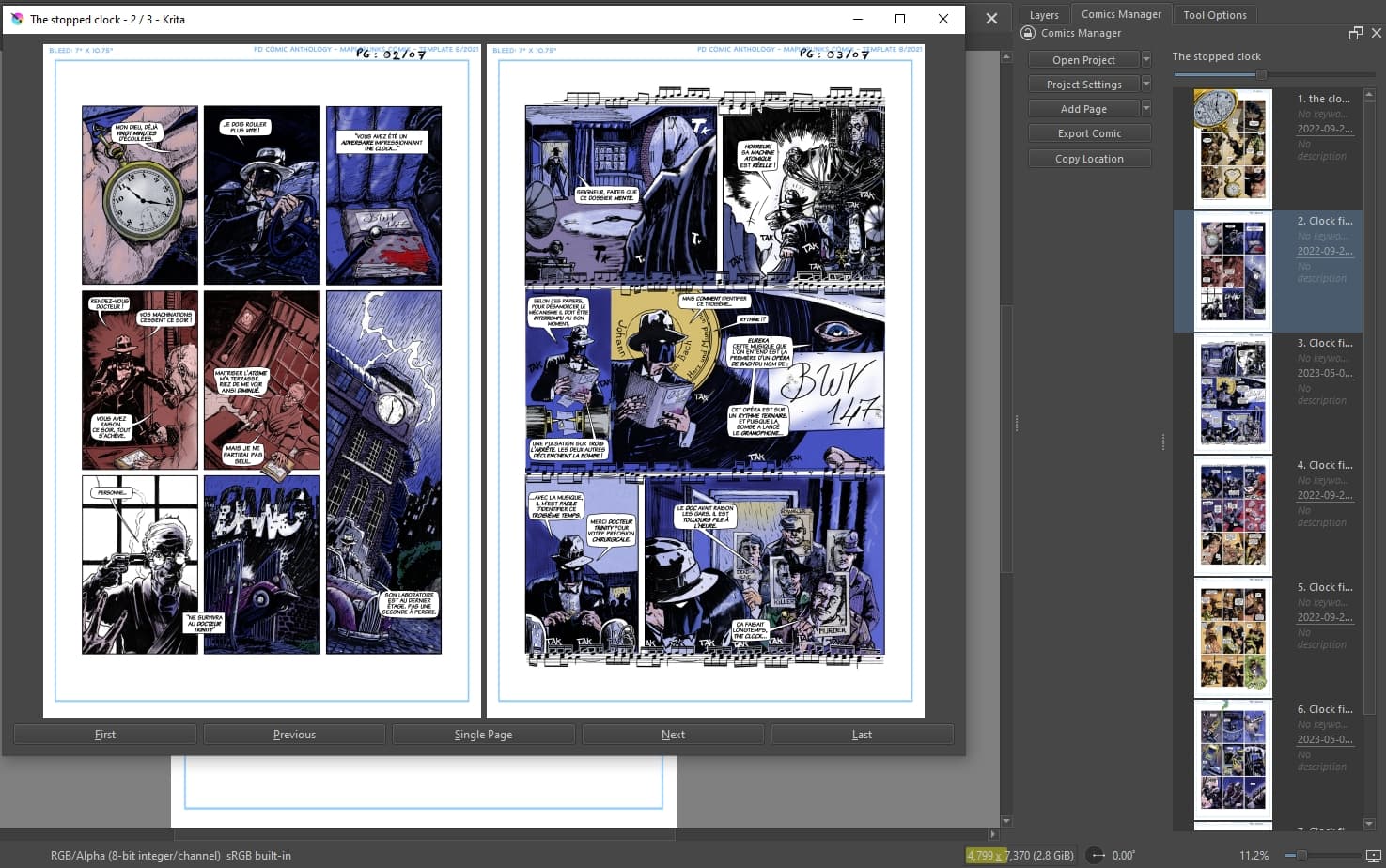This screenshot has height=868, width=1386.
Task: Select the Comics Manager tab
Action: [1121, 14]
